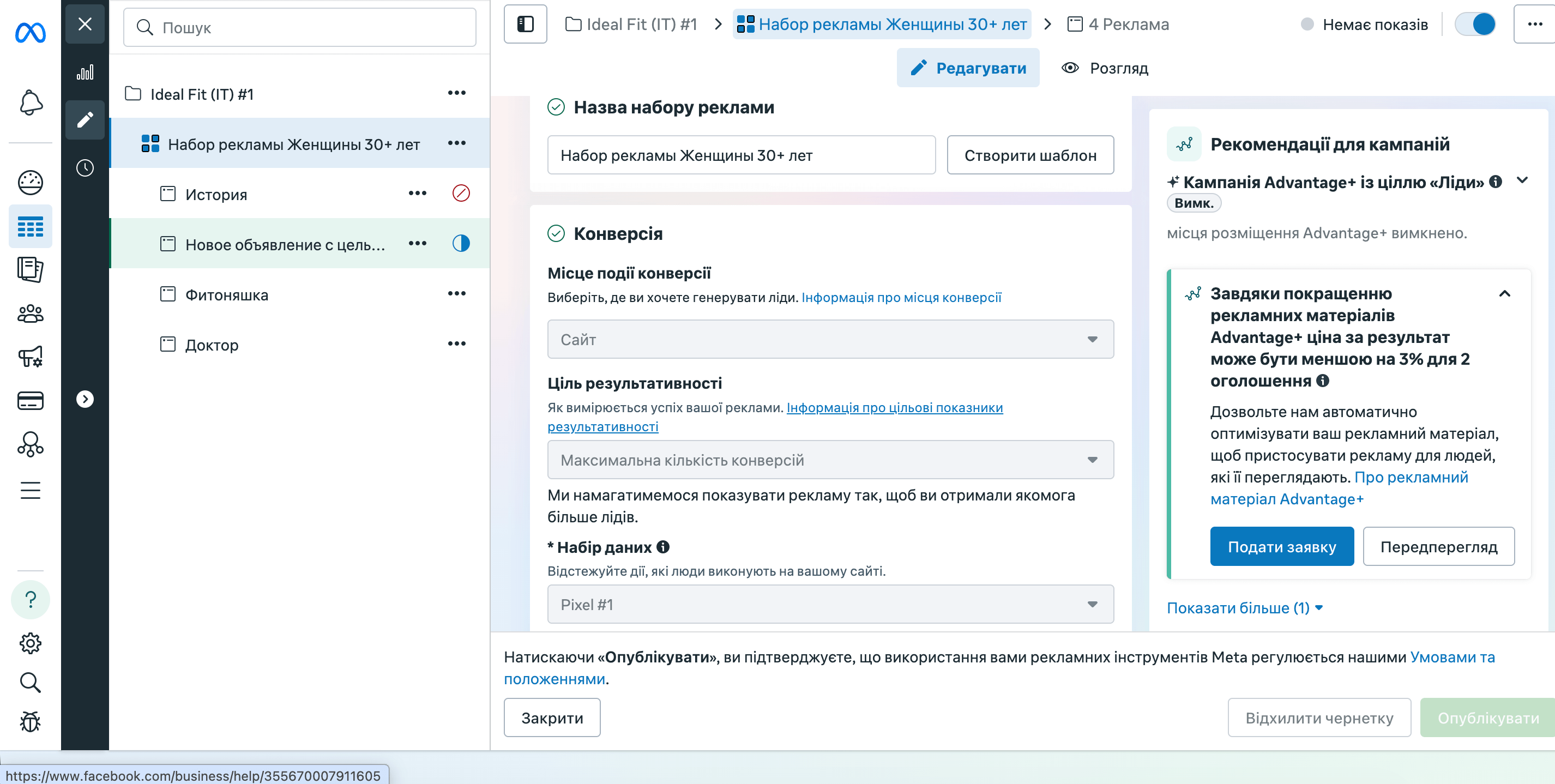Viewport: 1555px width, 784px height.
Task: Click the Meta logo icon
Action: tap(30, 33)
